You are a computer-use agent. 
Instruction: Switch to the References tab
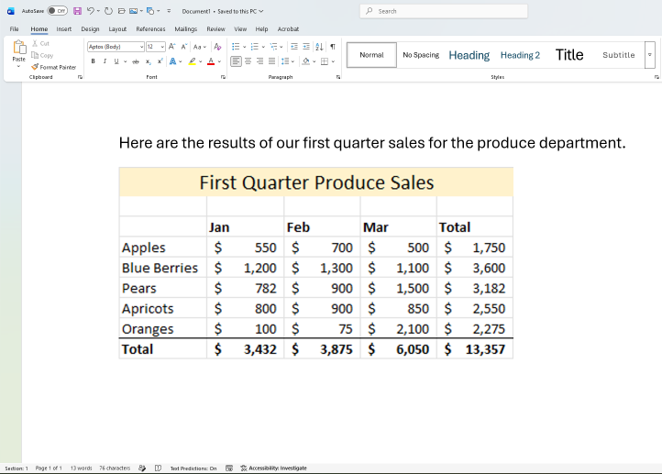(x=150, y=29)
